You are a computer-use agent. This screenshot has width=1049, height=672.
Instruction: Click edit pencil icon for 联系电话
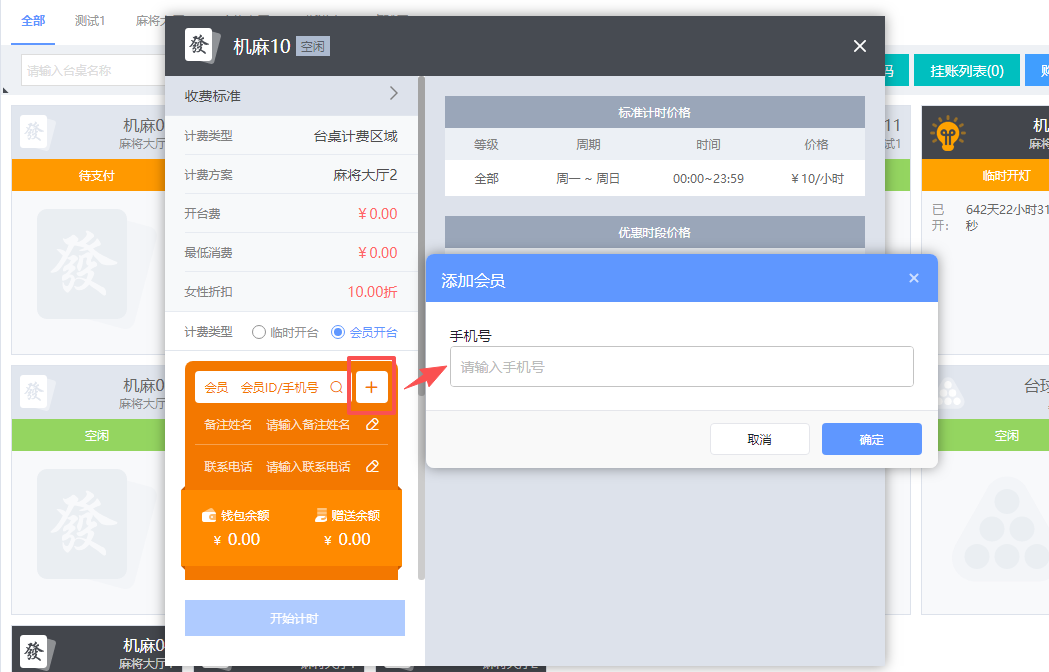[x=373, y=467]
